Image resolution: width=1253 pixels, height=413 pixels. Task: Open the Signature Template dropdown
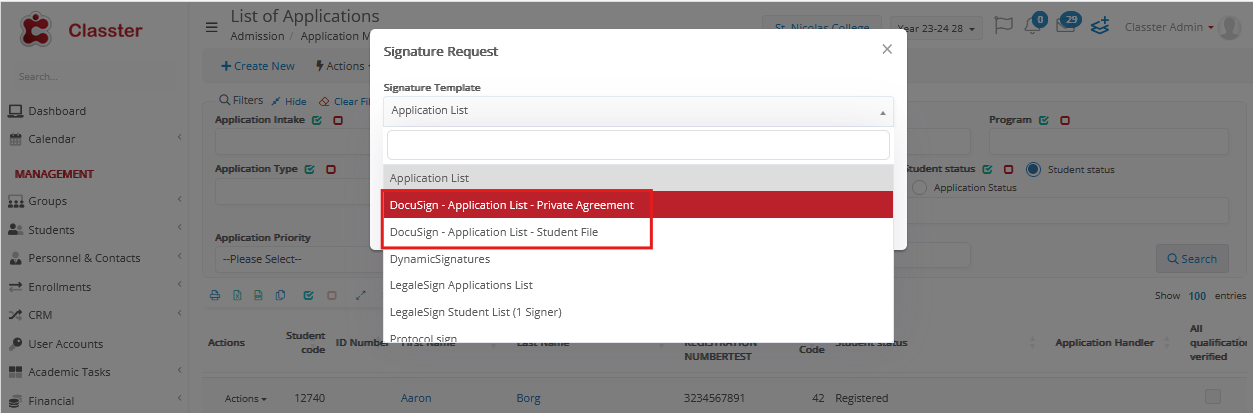638,111
